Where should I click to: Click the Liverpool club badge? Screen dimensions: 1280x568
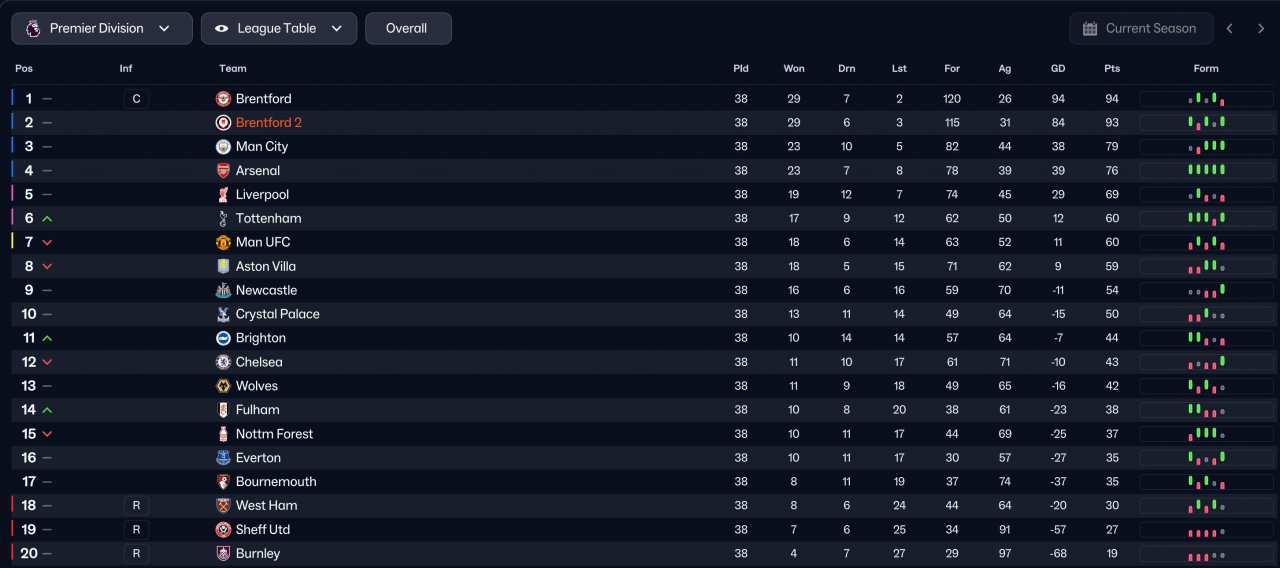point(223,195)
